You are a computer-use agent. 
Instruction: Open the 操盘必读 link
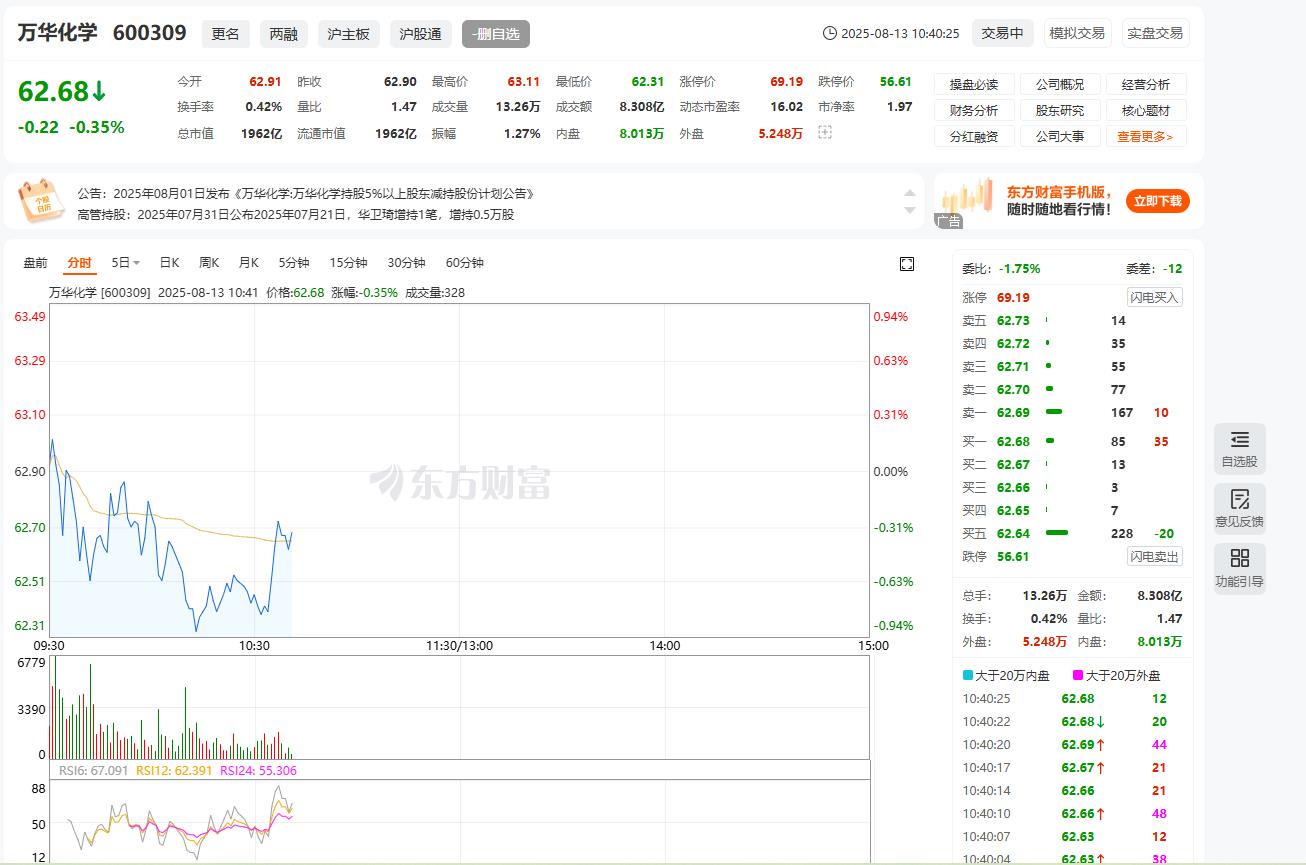974,84
